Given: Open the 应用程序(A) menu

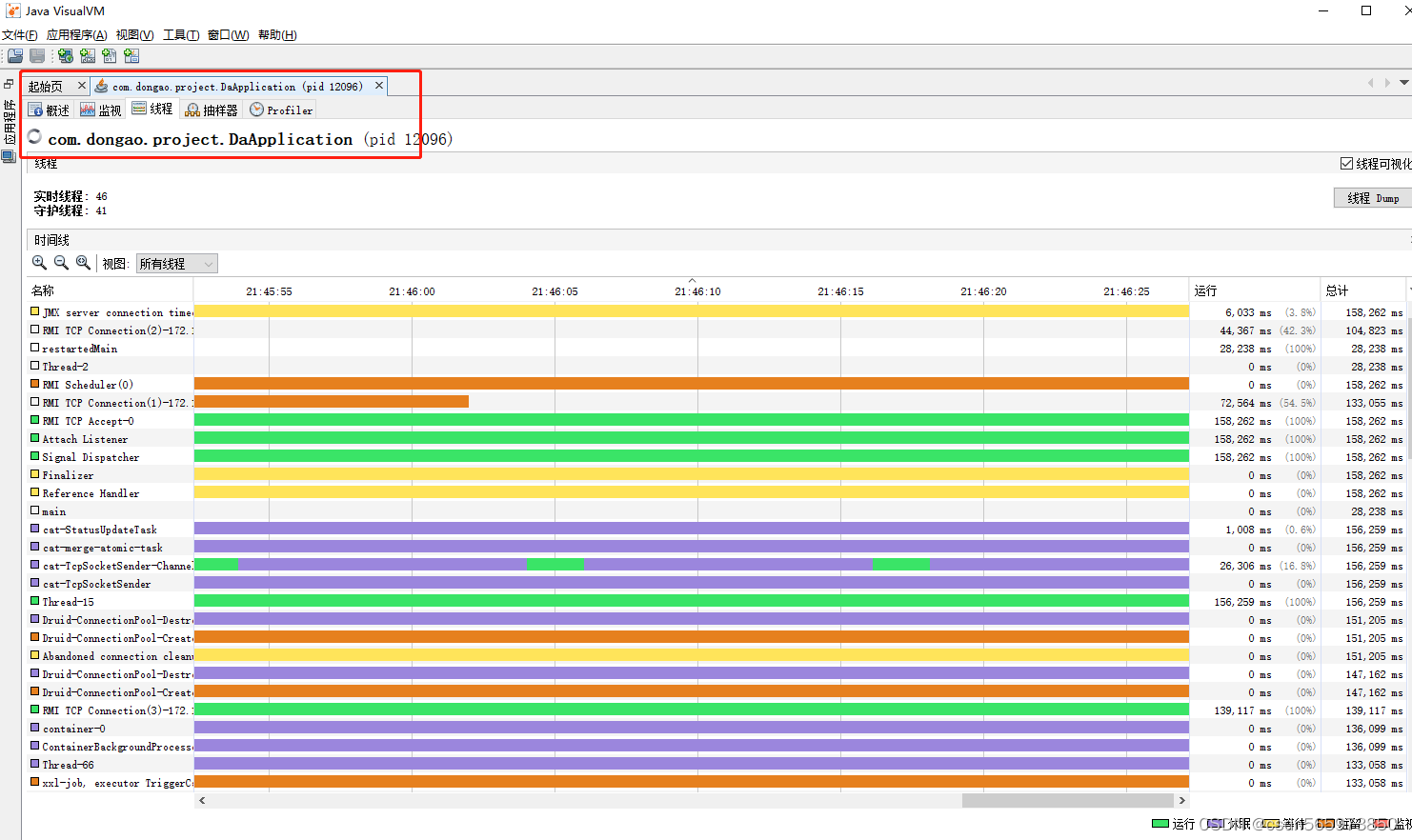Looking at the screenshot, I should pos(77,35).
